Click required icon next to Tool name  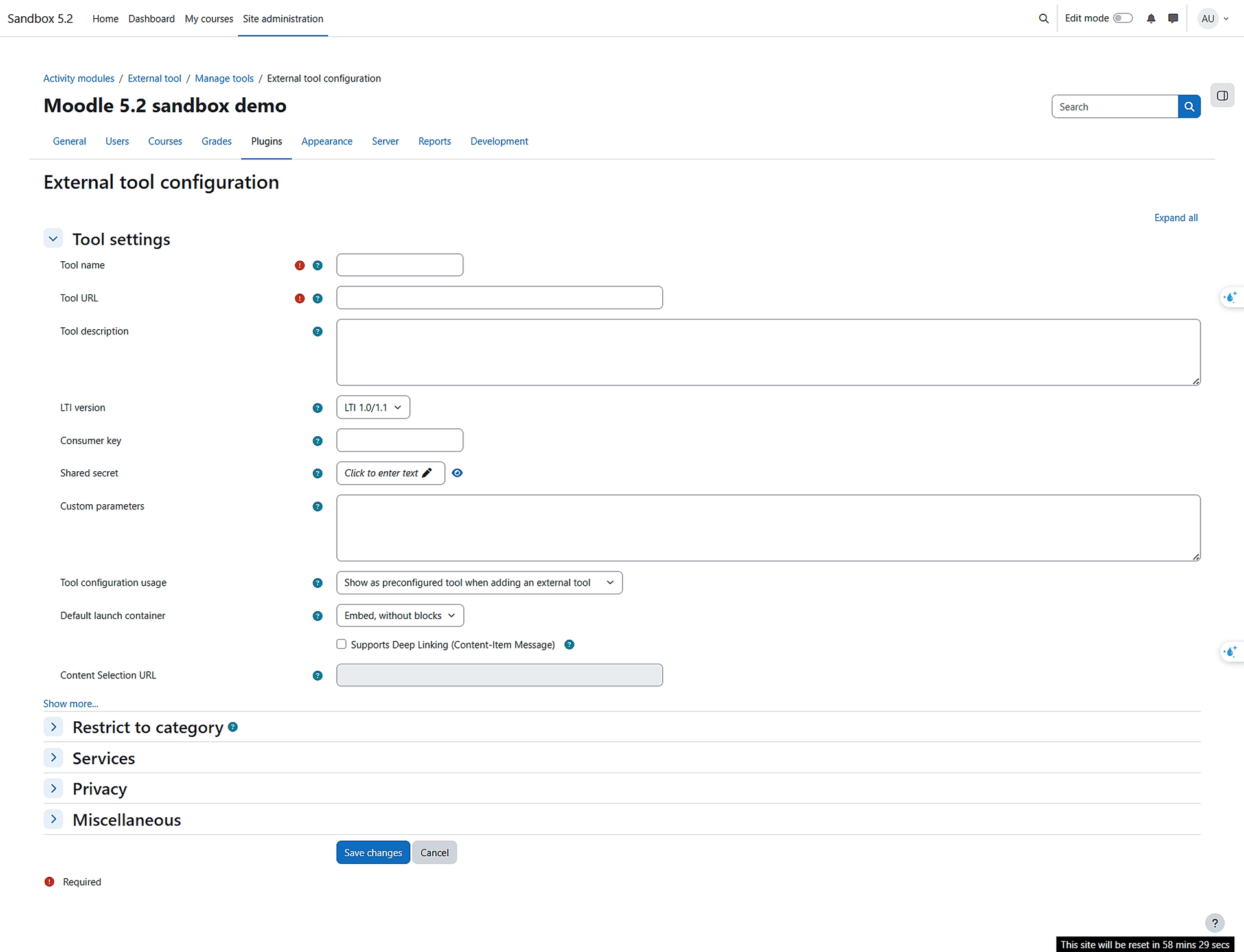click(x=299, y=265)
